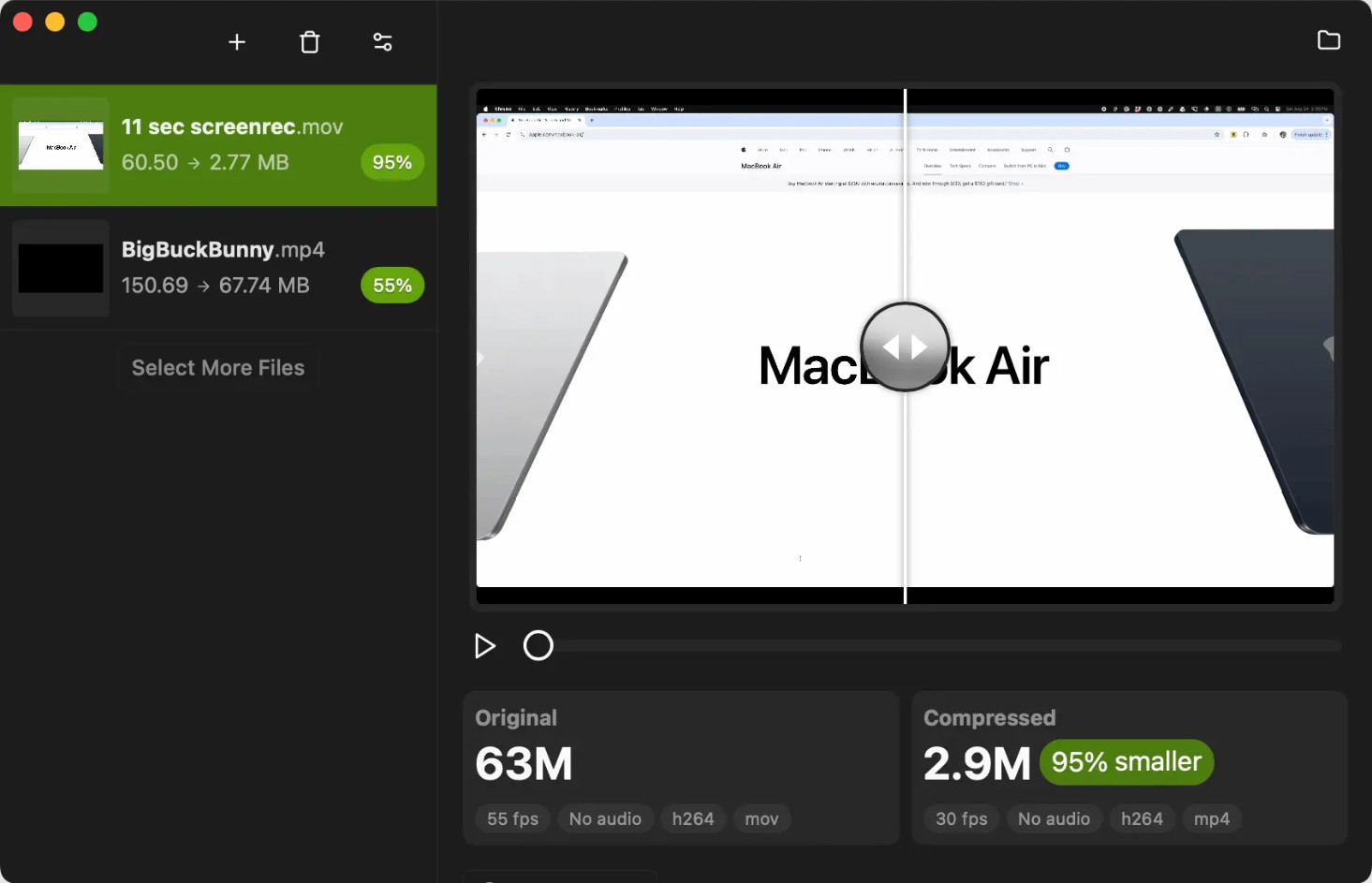Screen dimensions: 1372x883
Task: Click the h264 tag under Original
Action: (x=693, y=819)
